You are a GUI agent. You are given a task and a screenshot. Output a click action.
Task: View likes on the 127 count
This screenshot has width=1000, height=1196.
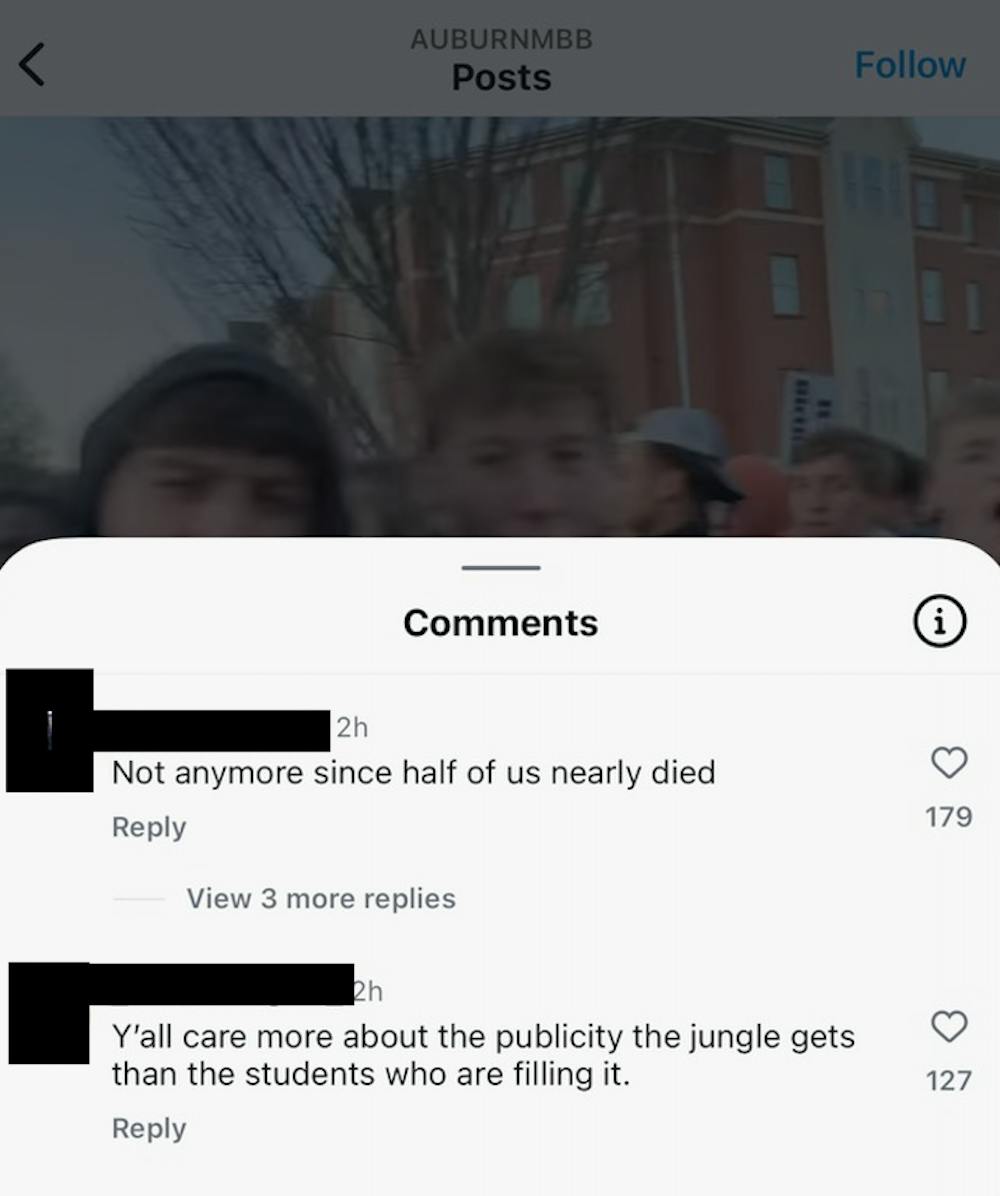[x=949, y=1081]
